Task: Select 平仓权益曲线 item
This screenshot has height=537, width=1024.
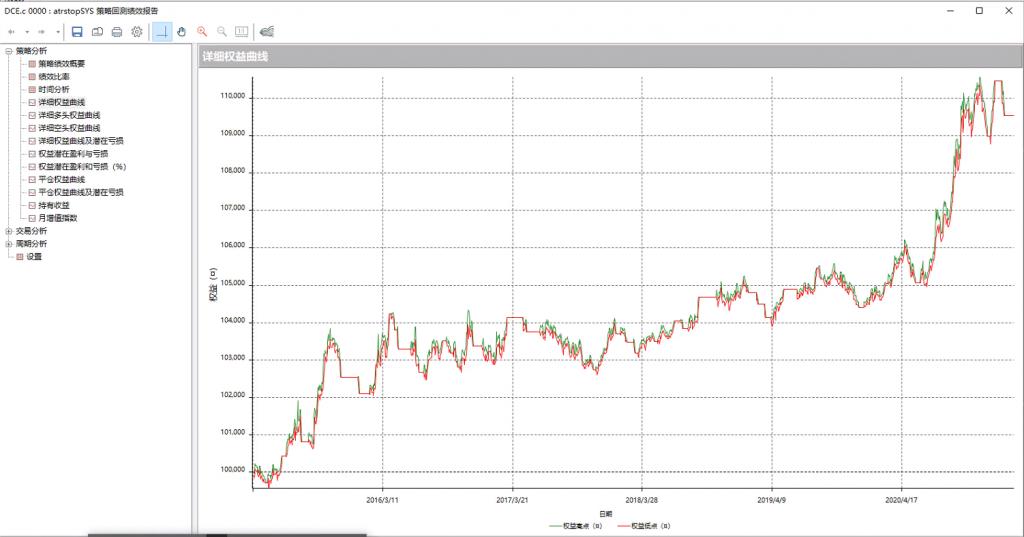Action: [61, 180]
